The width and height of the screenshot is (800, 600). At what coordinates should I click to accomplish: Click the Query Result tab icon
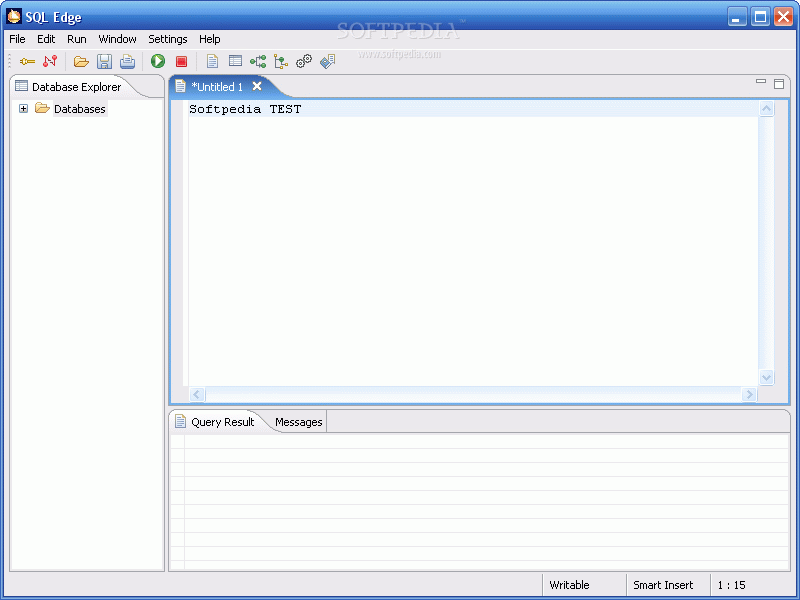180,421
